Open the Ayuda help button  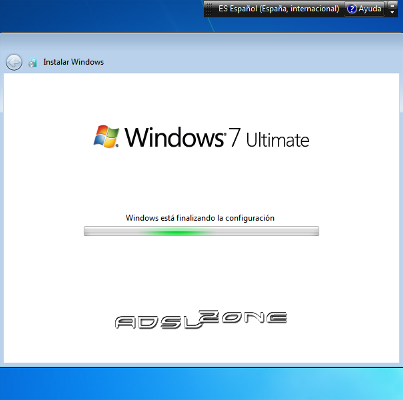pyautogui.click(x=364, y=9)
